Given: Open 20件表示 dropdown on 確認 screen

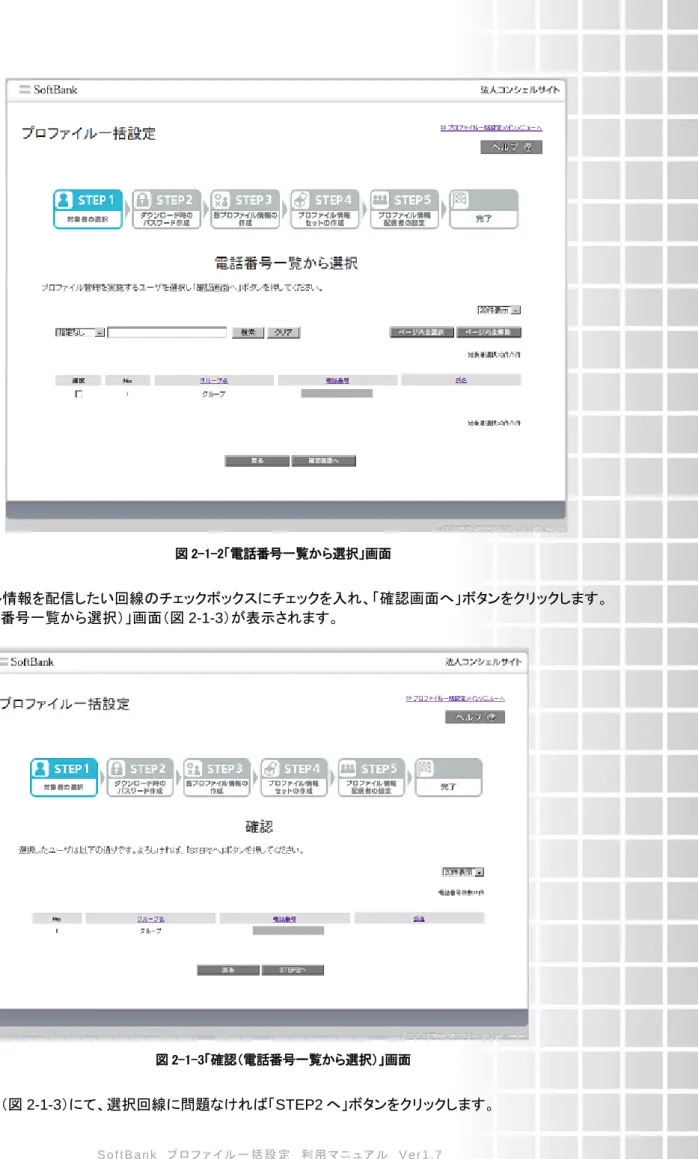Looking at the screenshot, I should coord(464,872).
